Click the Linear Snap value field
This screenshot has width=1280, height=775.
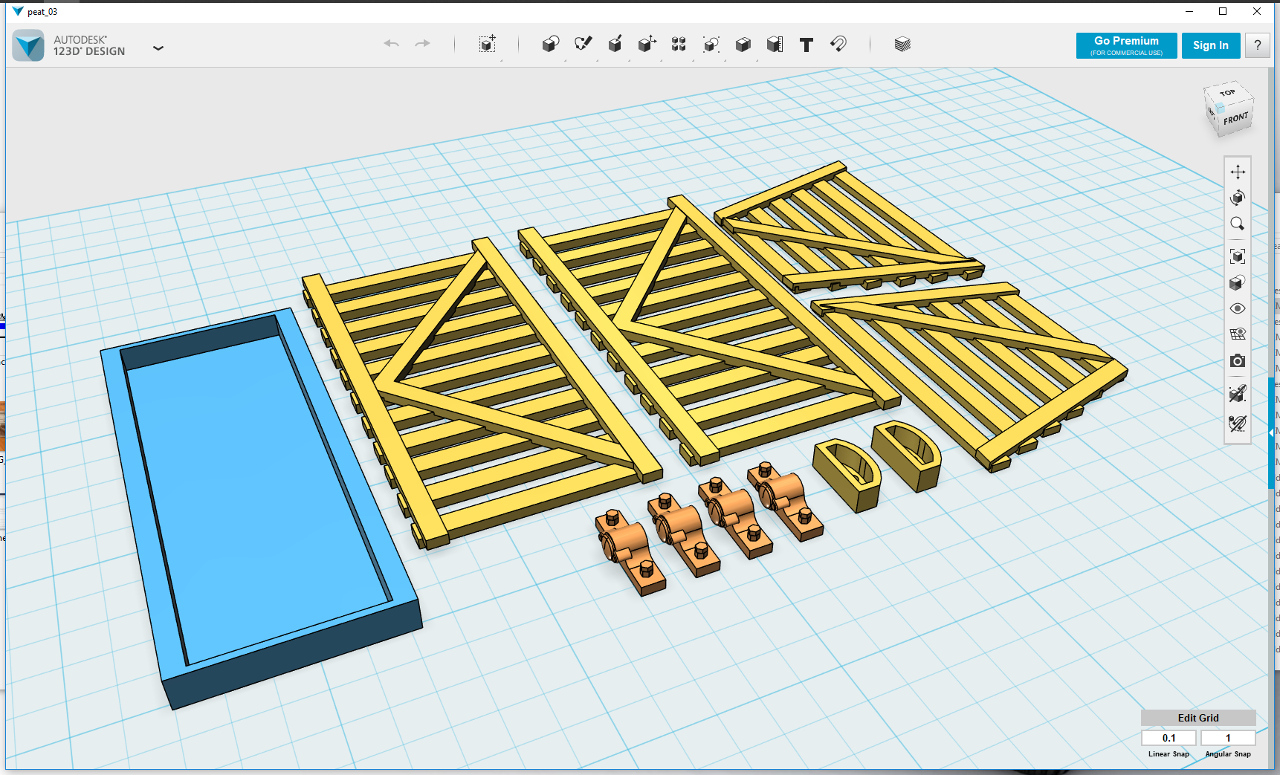pos(1169,738)
